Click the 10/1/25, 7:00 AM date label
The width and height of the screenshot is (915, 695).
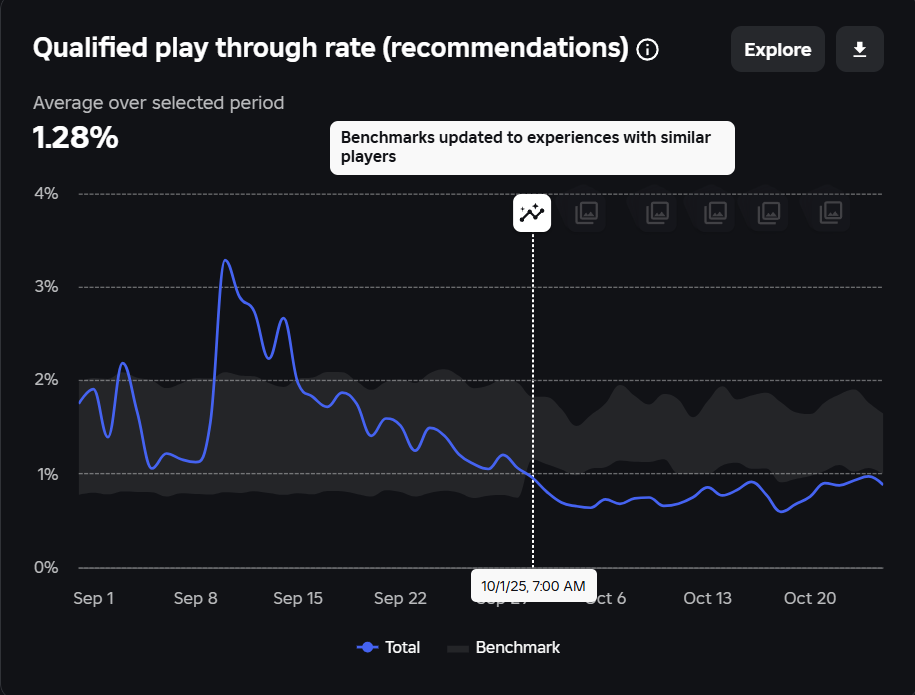pyautogui.click(x=533, y=586)
